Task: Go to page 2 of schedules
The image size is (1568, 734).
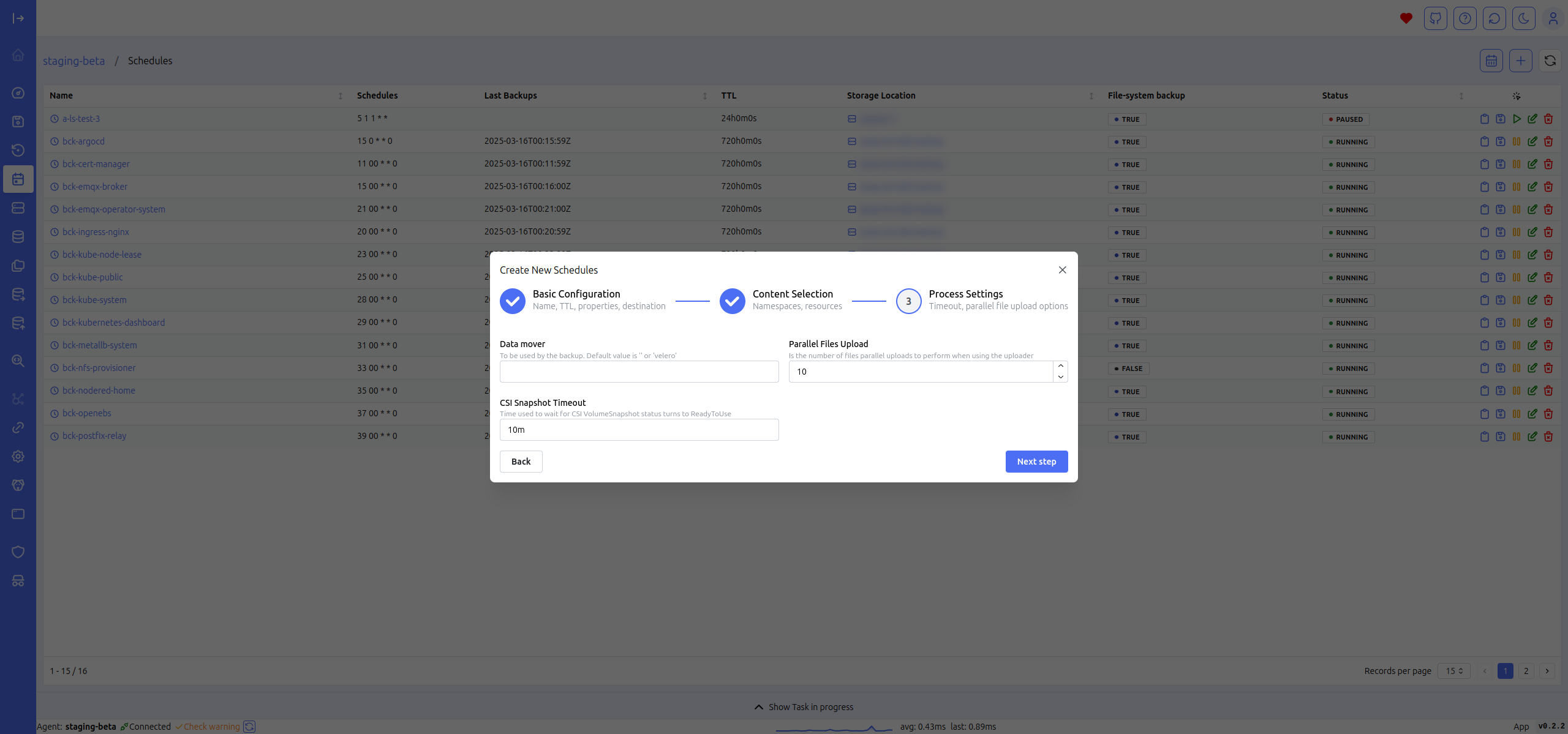Action: tap(1526, 671)
